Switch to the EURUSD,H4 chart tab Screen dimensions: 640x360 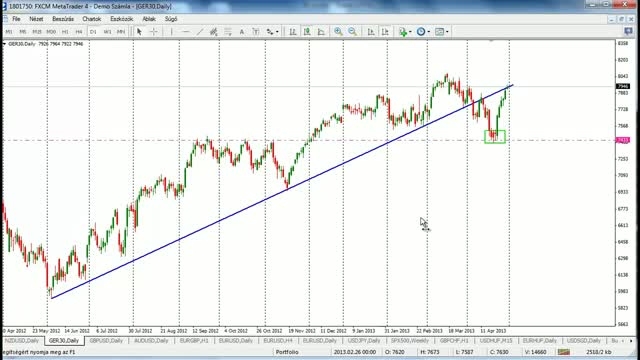(278, 340)
